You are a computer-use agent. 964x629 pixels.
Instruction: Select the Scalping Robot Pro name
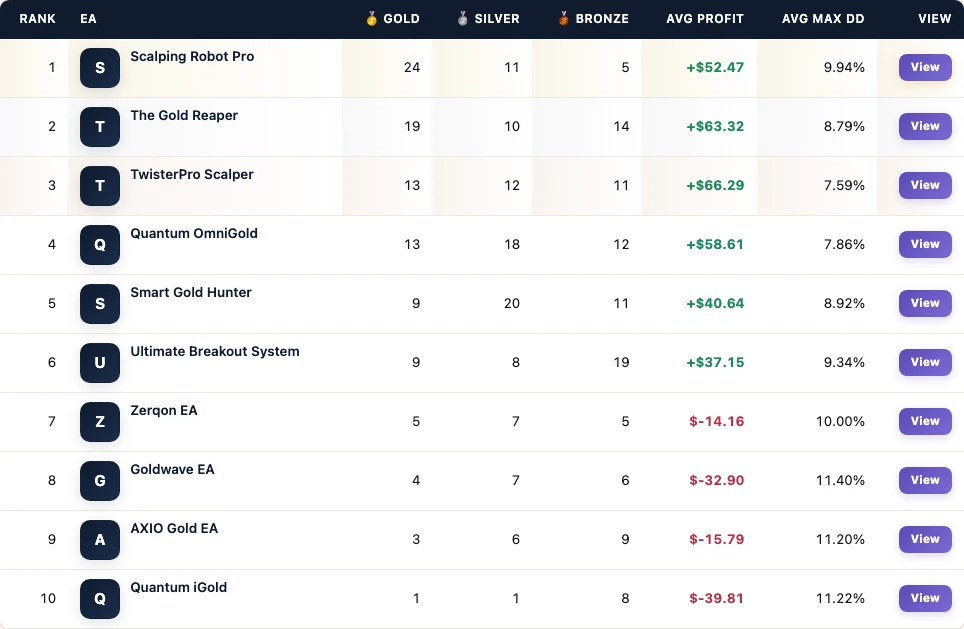coord(192,57)
